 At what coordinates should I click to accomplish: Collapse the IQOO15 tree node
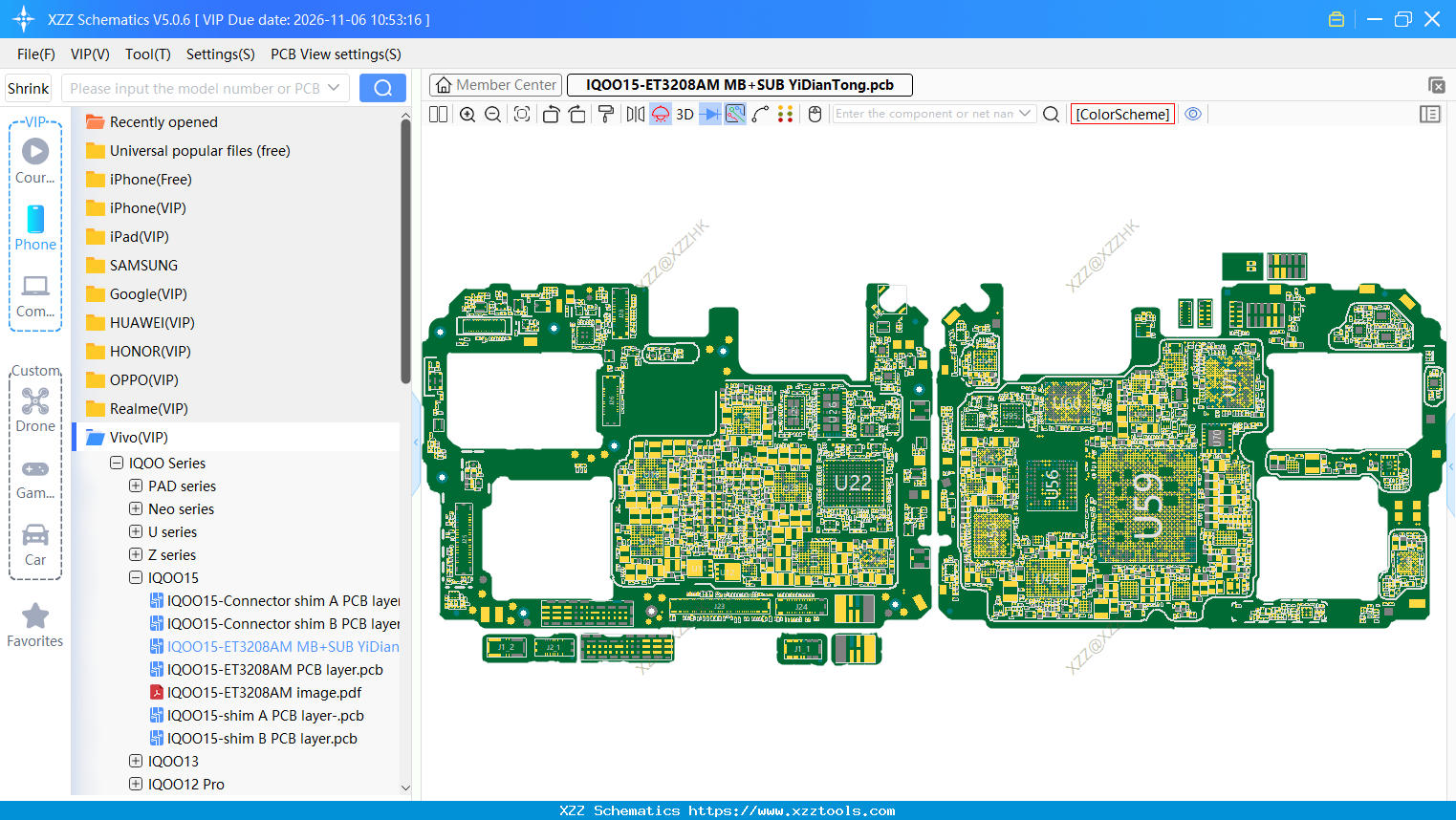(136, 578)
